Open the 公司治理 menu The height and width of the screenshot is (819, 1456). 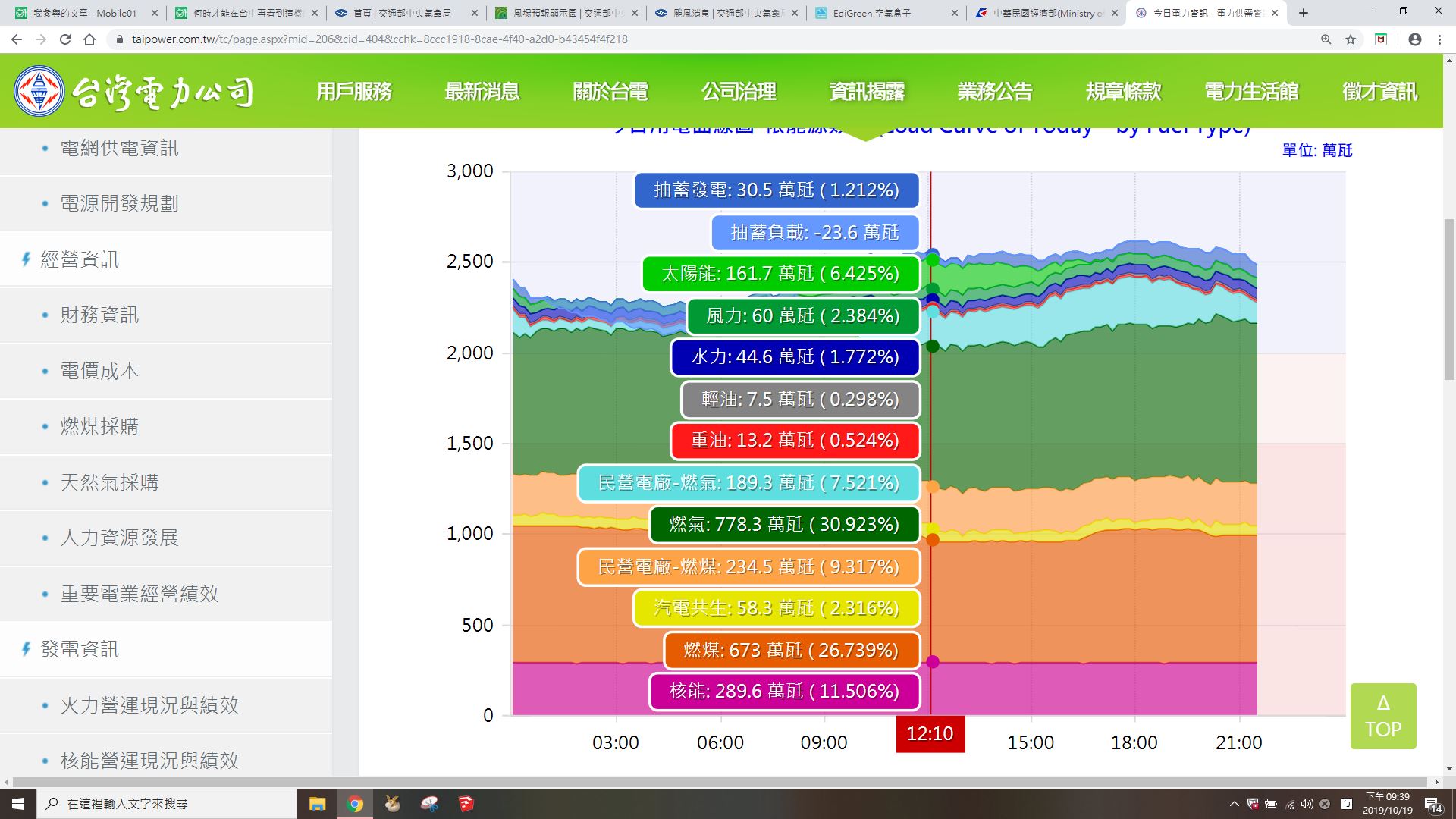tap(739, 92)
